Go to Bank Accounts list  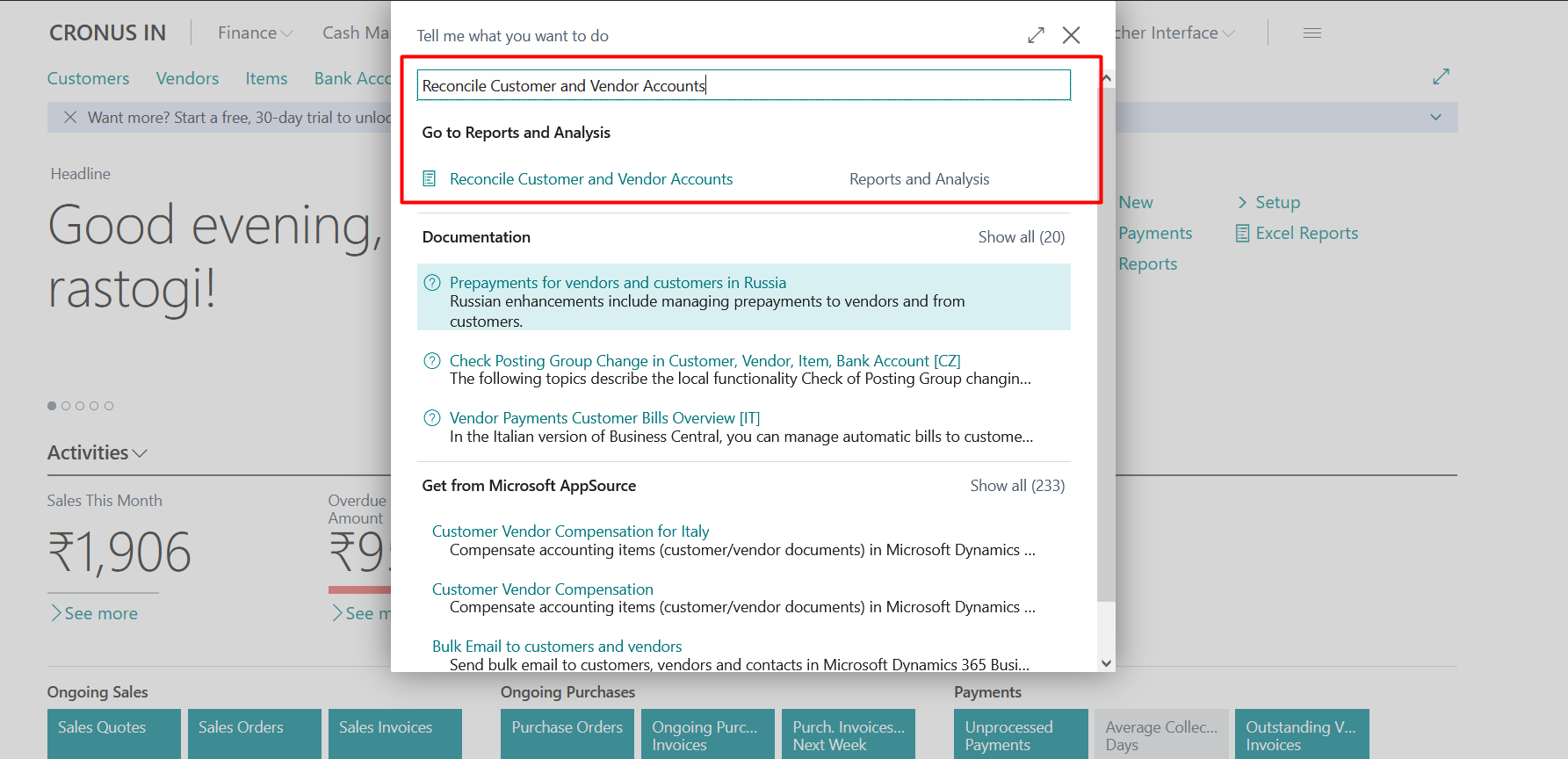352,79
